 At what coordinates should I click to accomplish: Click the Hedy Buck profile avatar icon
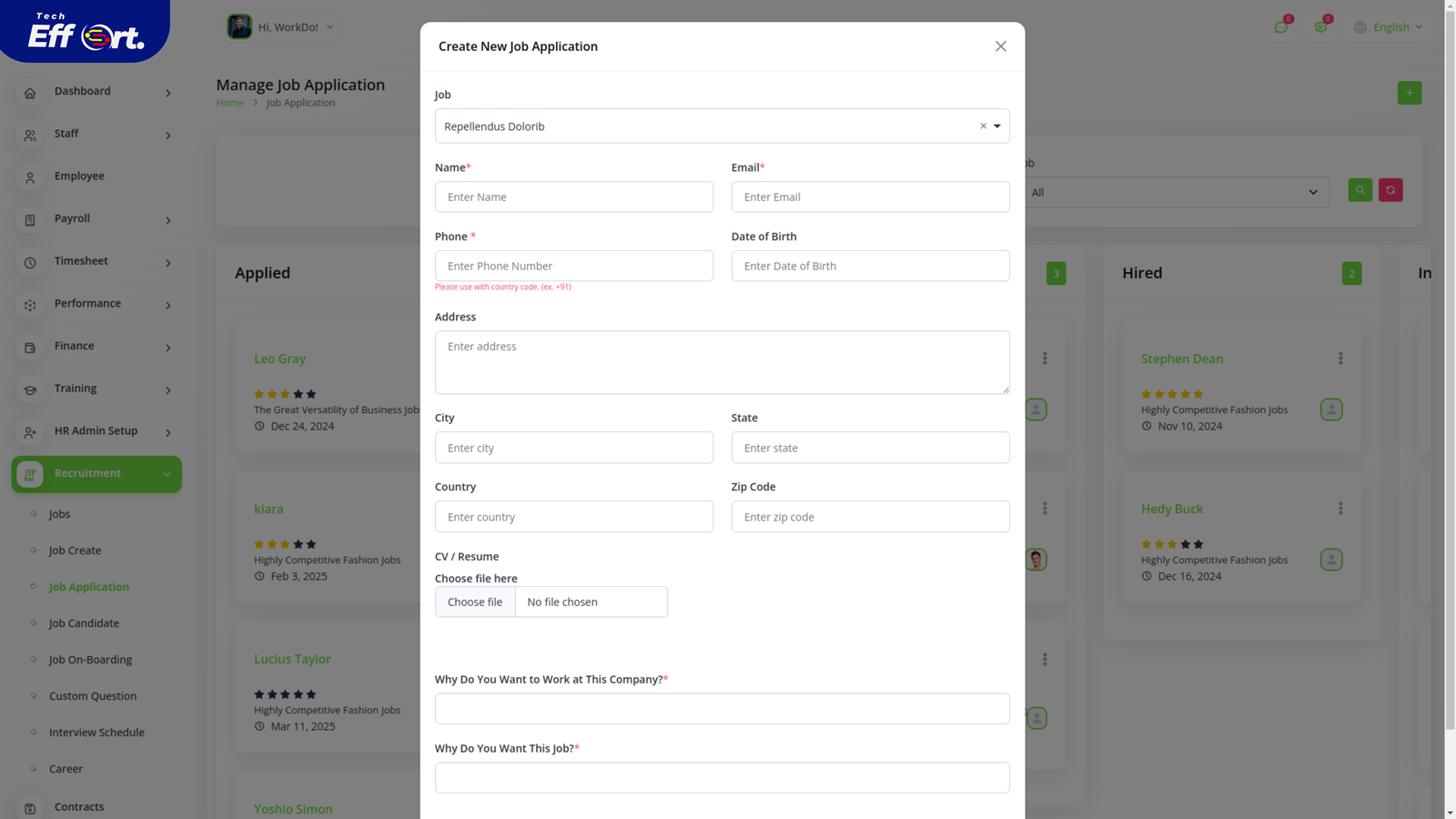point(1330,560)
